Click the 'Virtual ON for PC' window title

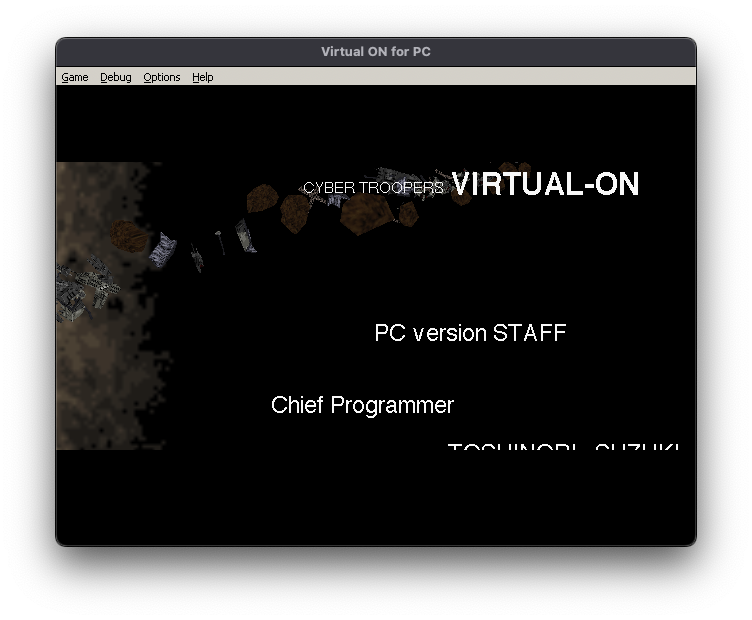pyautogui.click(x=376, y=52)
